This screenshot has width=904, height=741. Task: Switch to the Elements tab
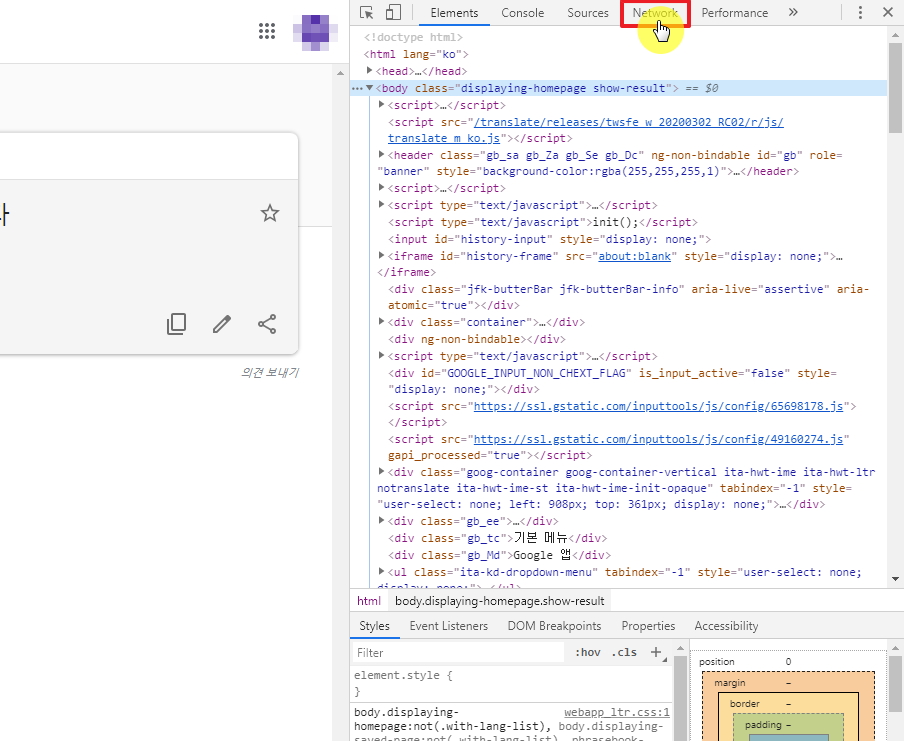click(454, 13)
